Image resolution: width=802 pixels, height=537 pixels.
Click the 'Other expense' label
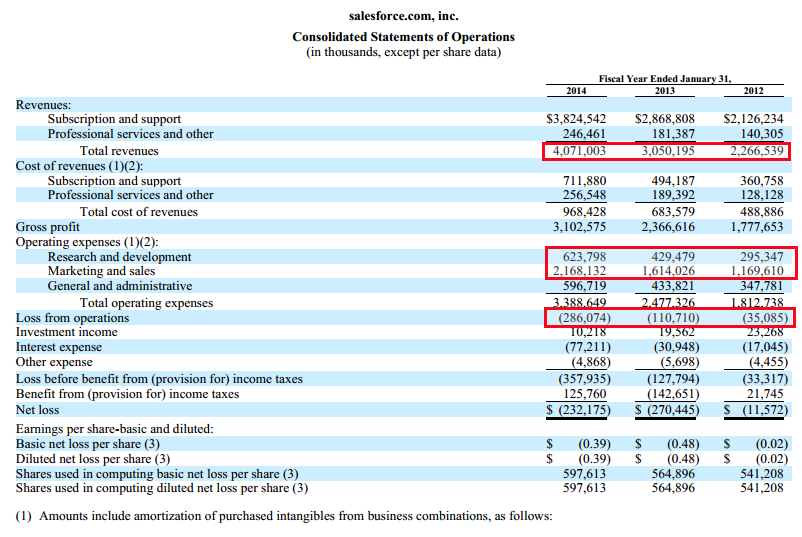coord(54,362)
